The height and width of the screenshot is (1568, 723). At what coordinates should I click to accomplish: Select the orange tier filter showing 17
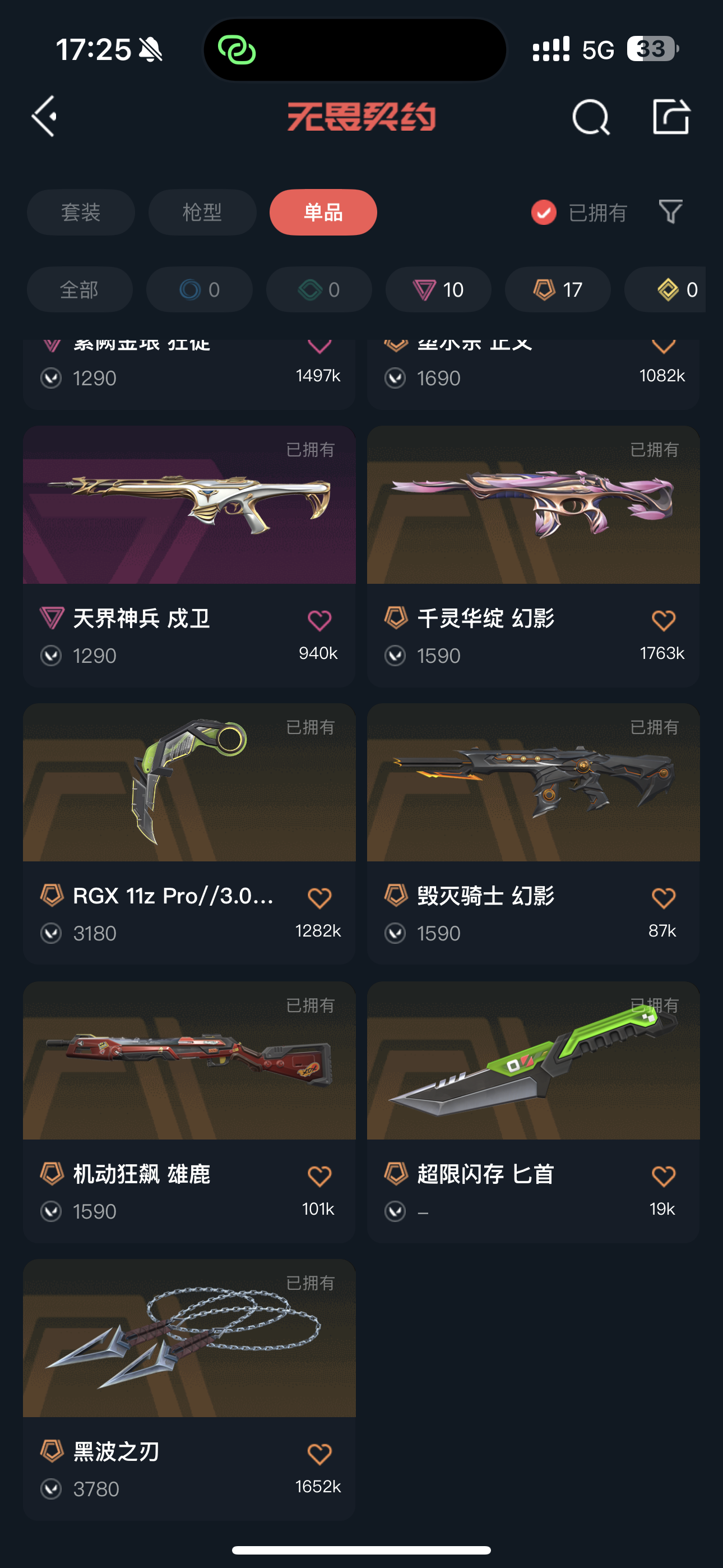pyautogui.click(x=558, y=290)
